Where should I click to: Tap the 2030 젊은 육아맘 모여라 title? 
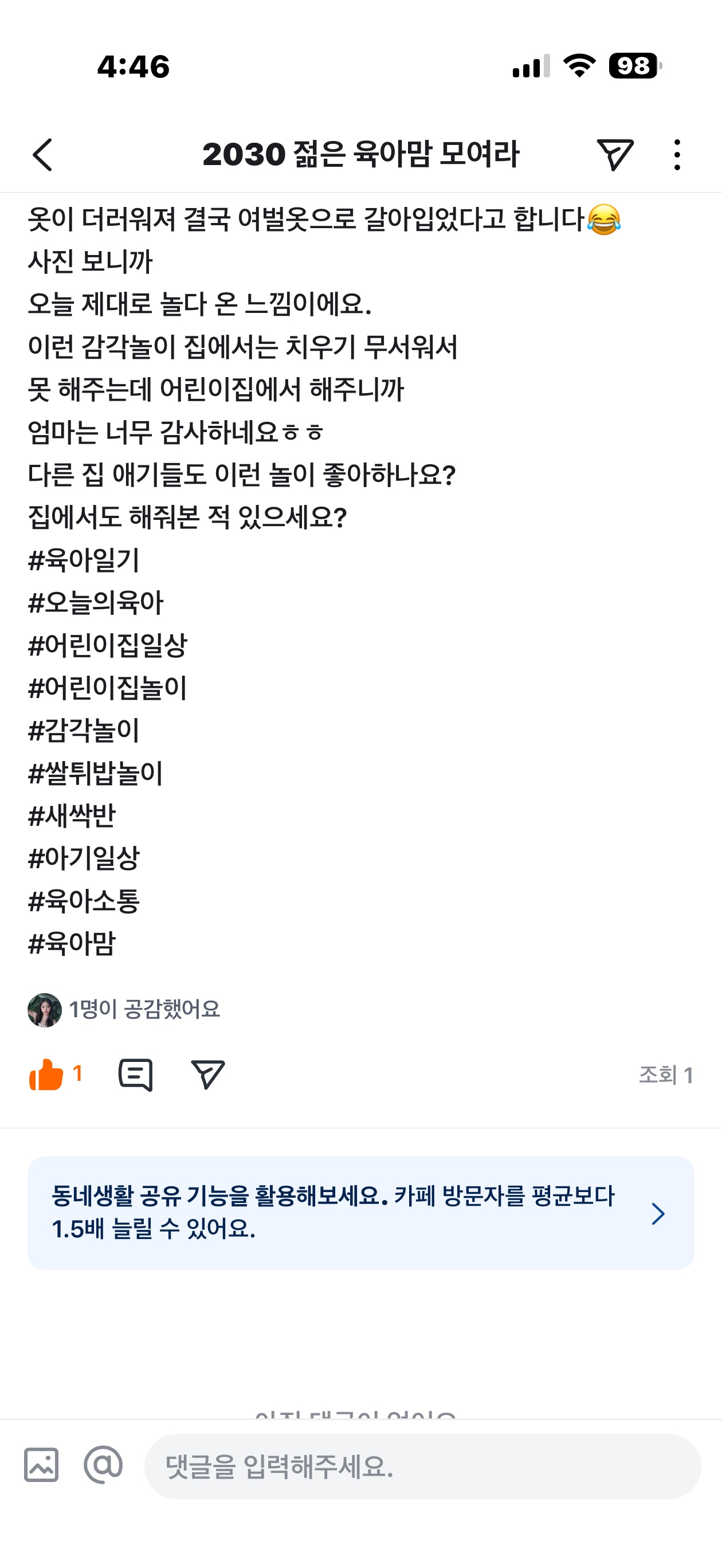pos(360,155)
